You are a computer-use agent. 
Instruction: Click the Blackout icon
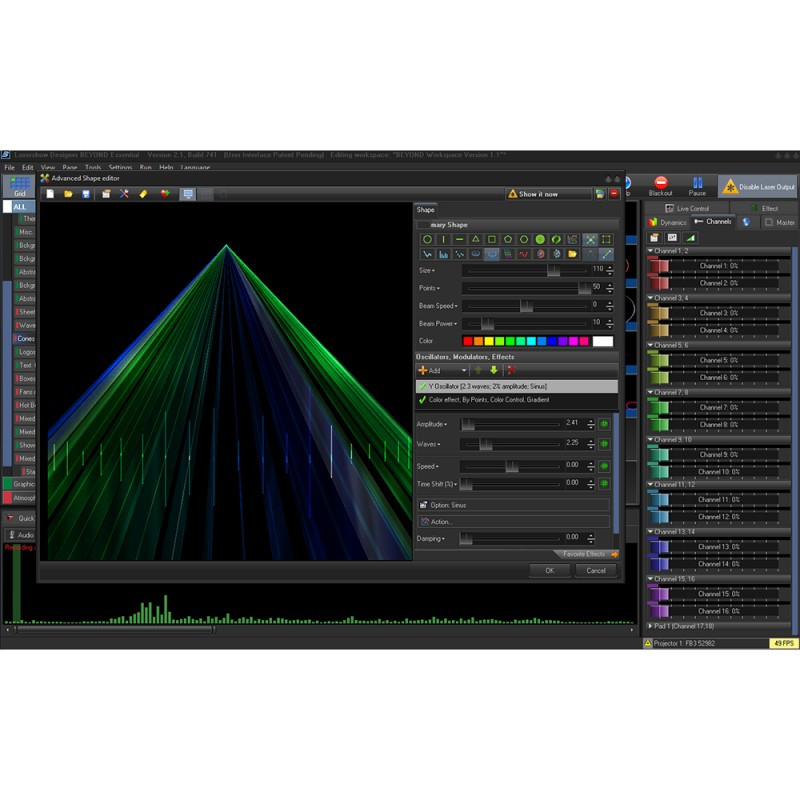[661, 183]
